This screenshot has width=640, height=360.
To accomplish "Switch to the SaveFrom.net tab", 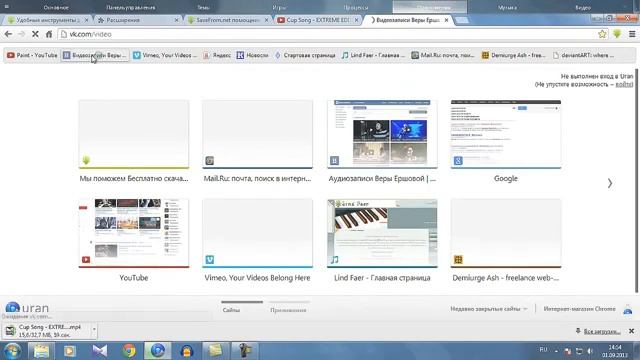I will (228, 20).
